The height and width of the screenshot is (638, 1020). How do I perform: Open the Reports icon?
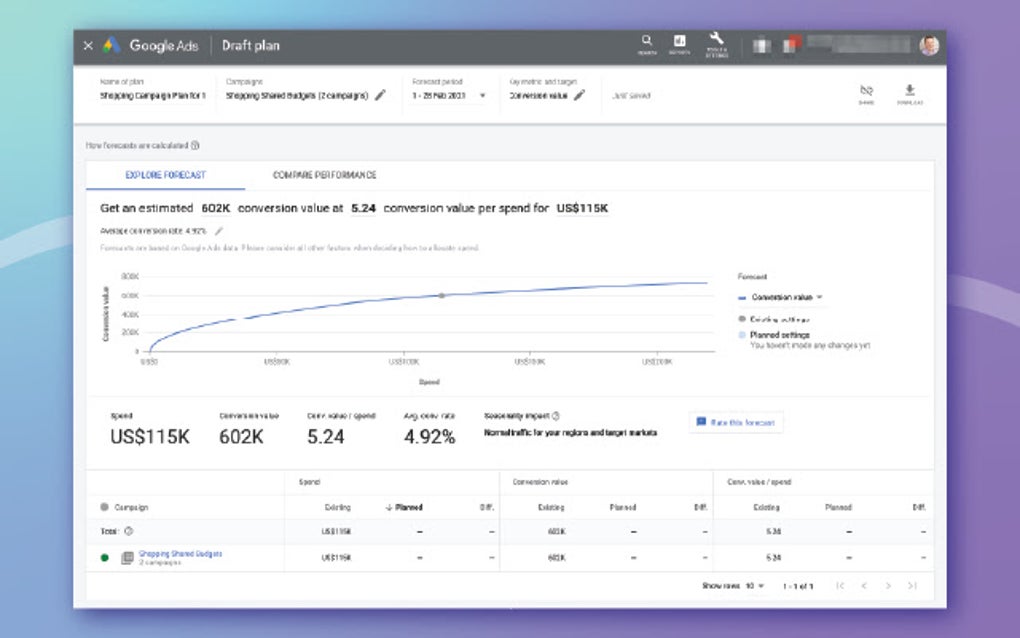tap(680, 40)
